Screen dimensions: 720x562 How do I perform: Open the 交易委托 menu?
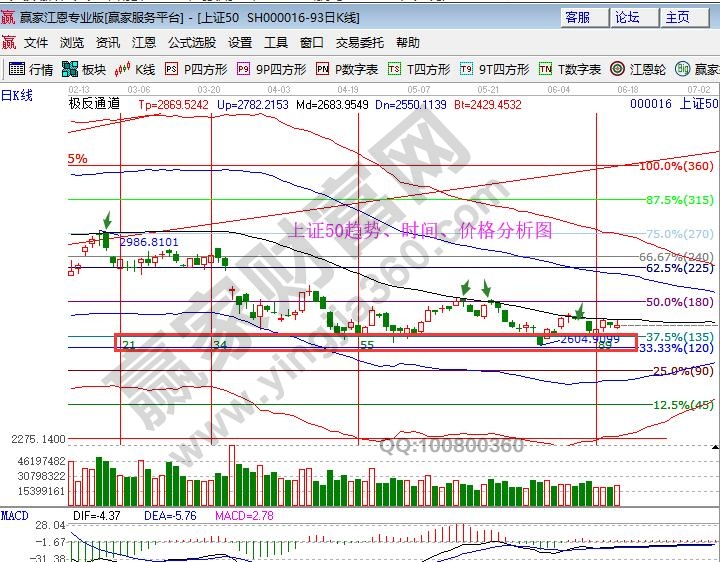point(359,43)
